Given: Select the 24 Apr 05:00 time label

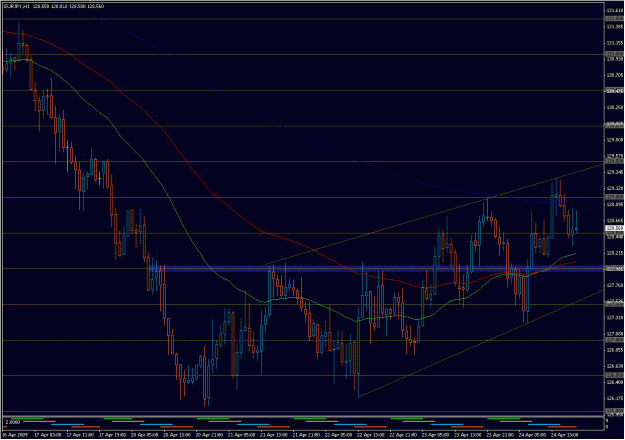Looking at the screenshot, I should click(532, 434).
